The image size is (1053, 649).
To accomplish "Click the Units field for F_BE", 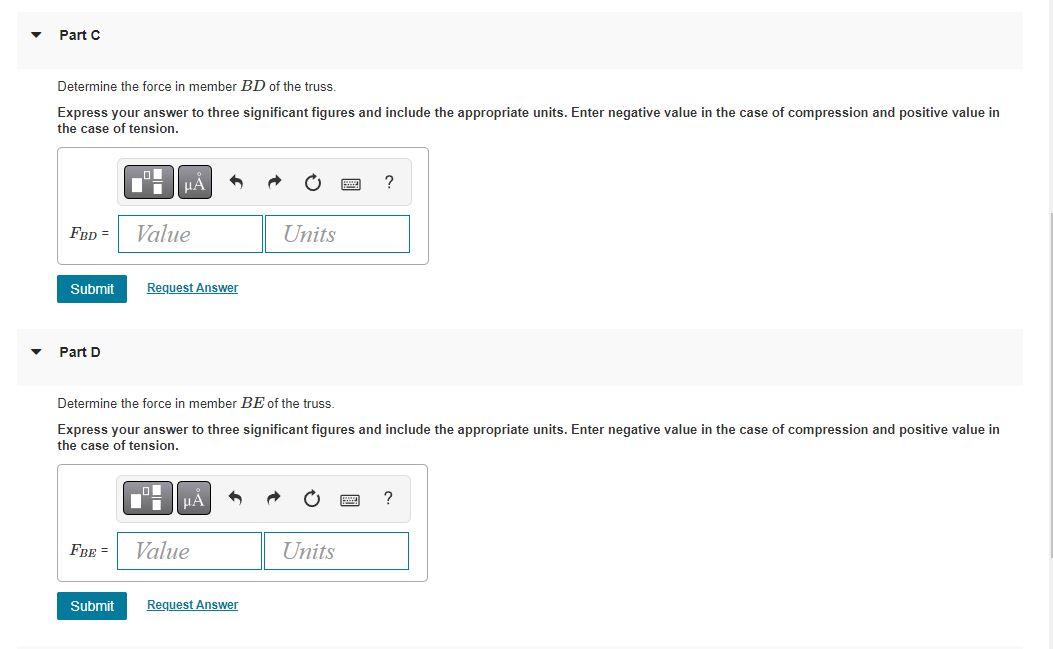I will coord(336,550).
